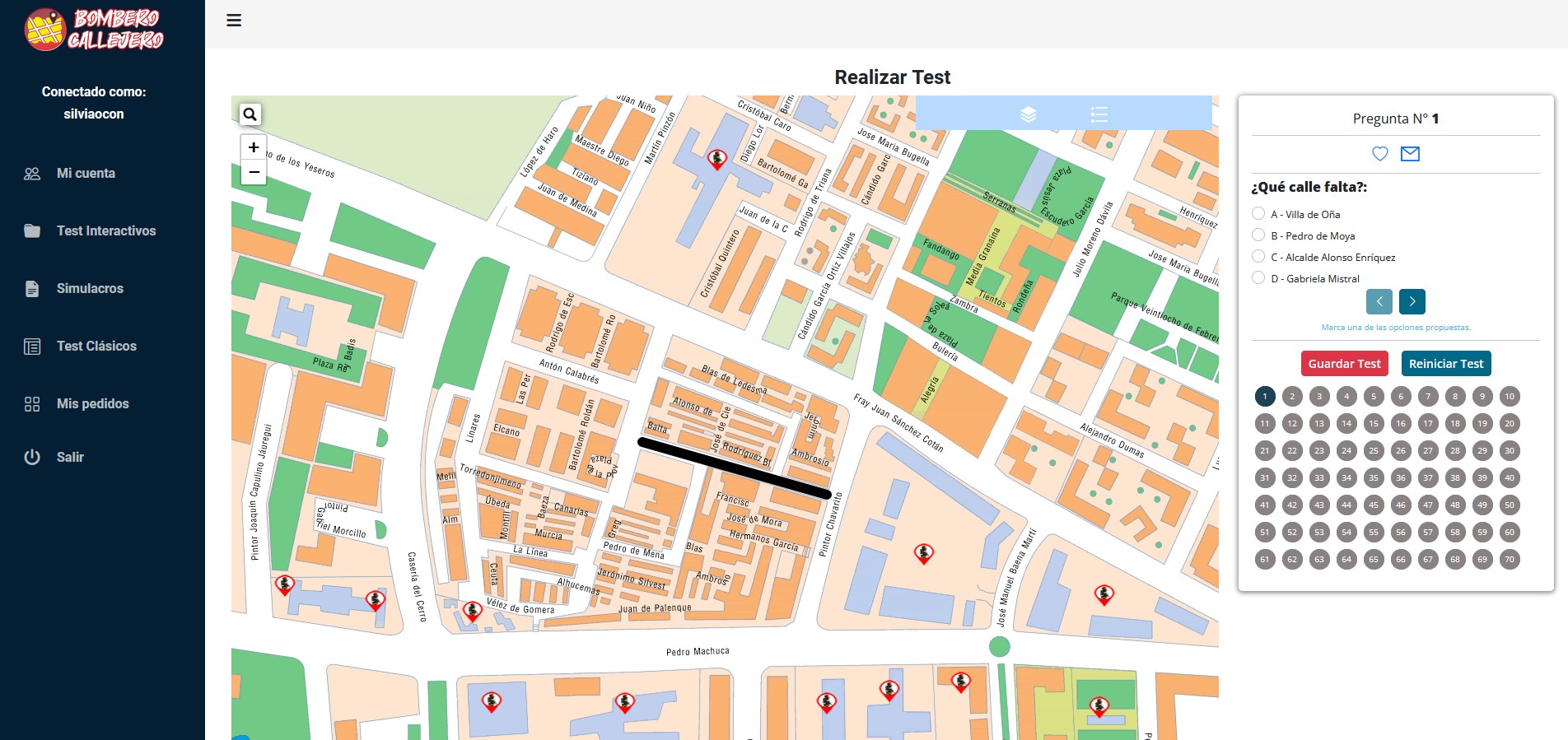This screenshot has width=1568, height=740.
Task: Zoom in the map with plus button
Action: 254,147
